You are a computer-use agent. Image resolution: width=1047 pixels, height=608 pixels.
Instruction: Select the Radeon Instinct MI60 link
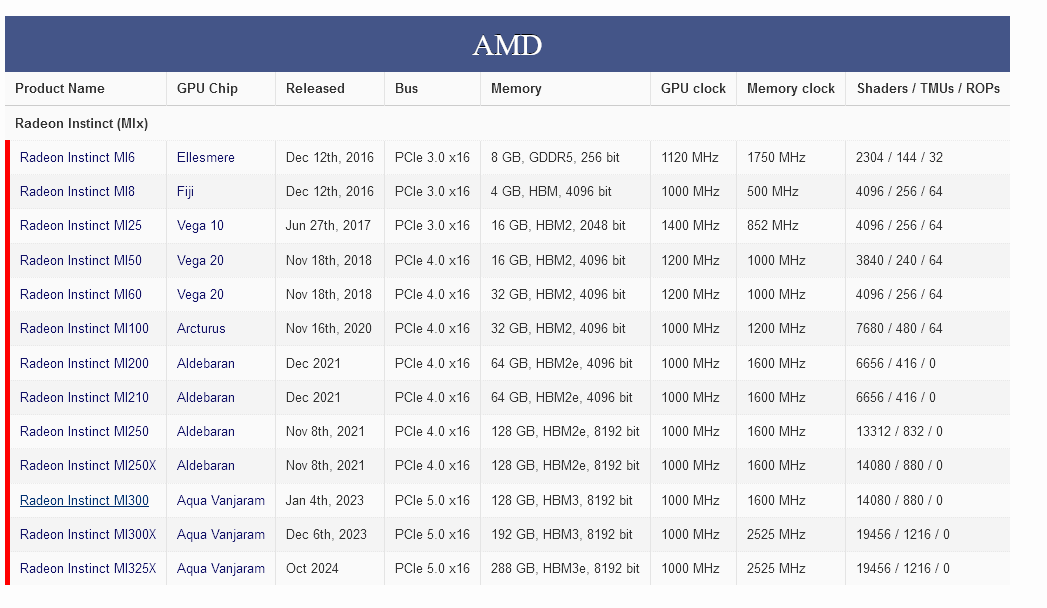coord(80,294)
